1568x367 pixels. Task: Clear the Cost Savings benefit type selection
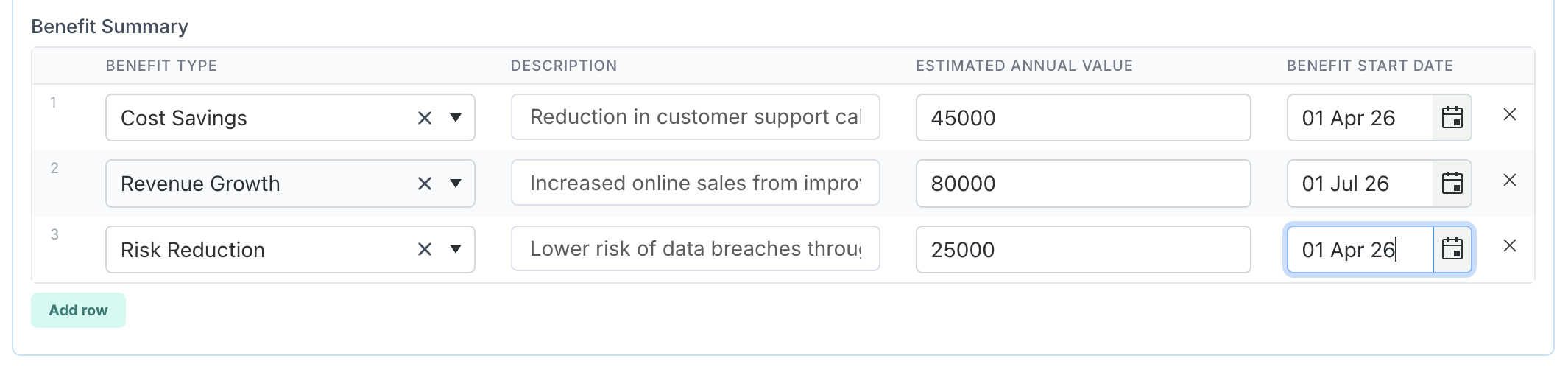pos(425,118)
